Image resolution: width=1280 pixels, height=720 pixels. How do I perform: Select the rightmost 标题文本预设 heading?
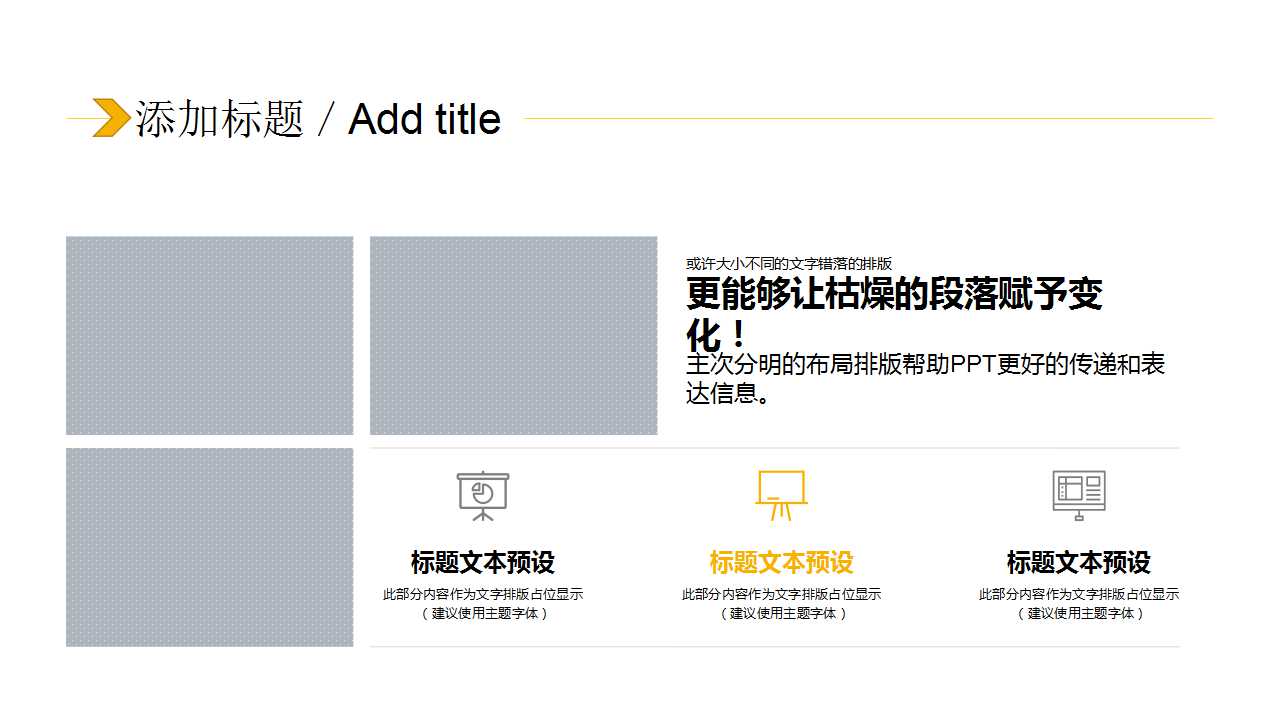point(1078,562)
